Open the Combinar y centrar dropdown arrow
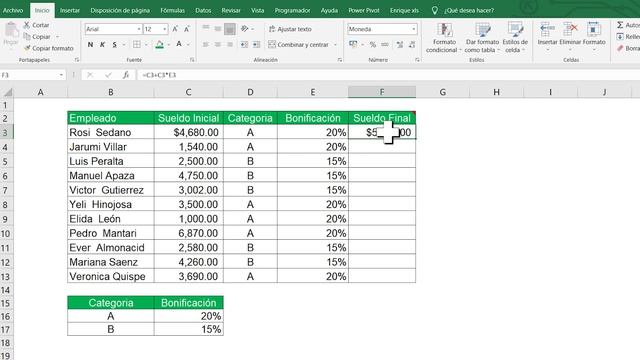The height and width of the screenshot is (360, 640). pos(336,44)
